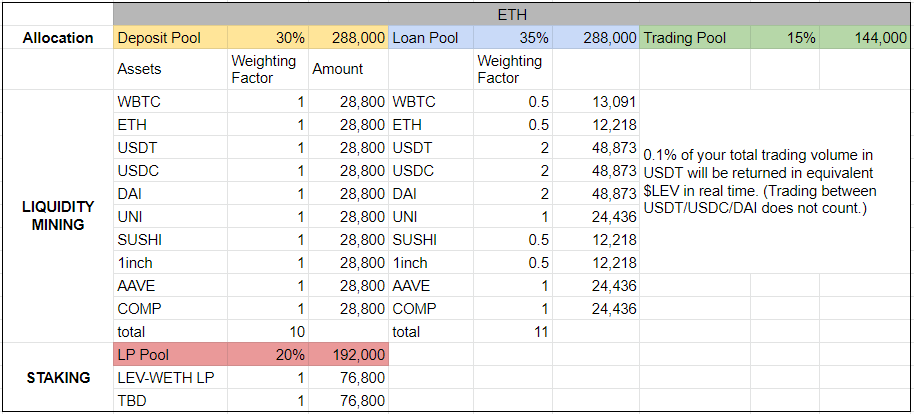
Task: Click the Loan Pool WBTC 13,091 amount
Action: [596, 101]
